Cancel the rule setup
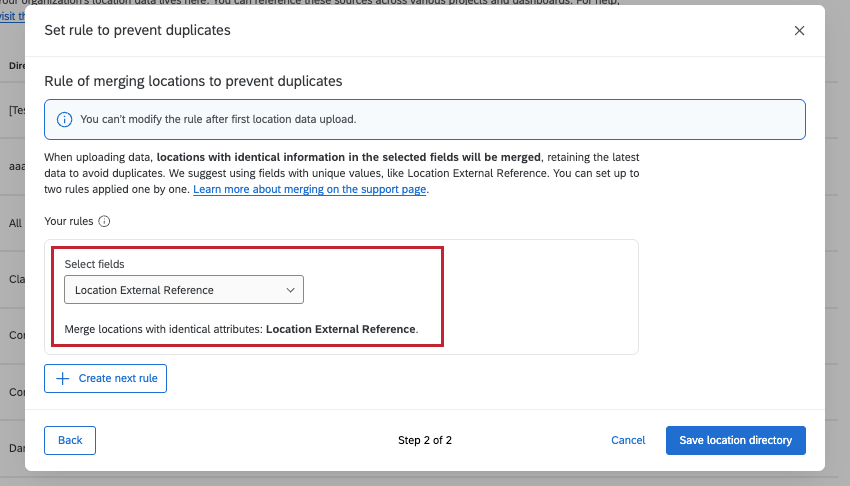This screenshot has width=850, height=486. pyautogui.click(x=628, y=440)
